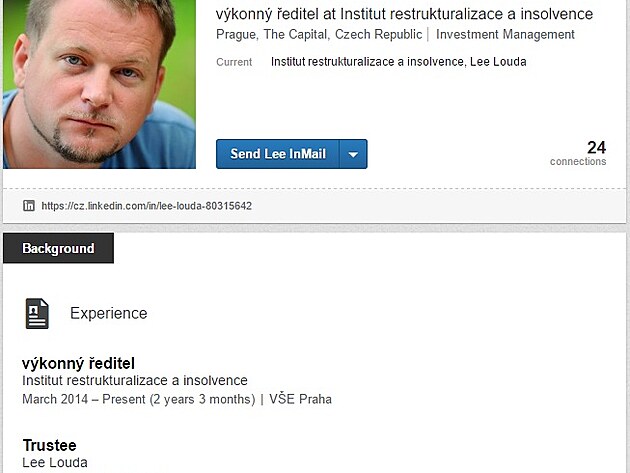
Task: Click the Prague, The Capital, Czech Republic location
Action: pos(318,34)
